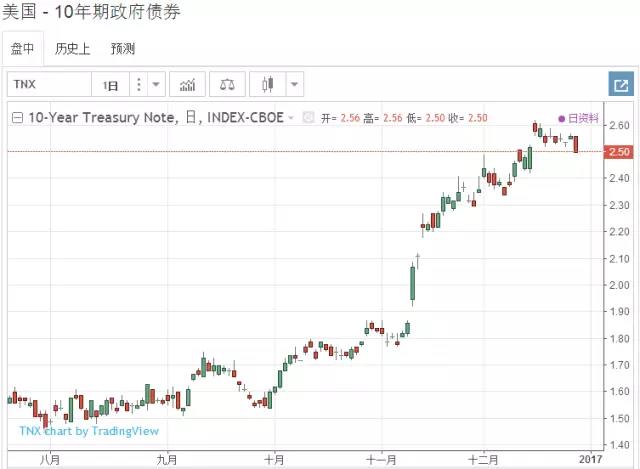
Task: Open the indicators chart icon
Action: [188, 84]
